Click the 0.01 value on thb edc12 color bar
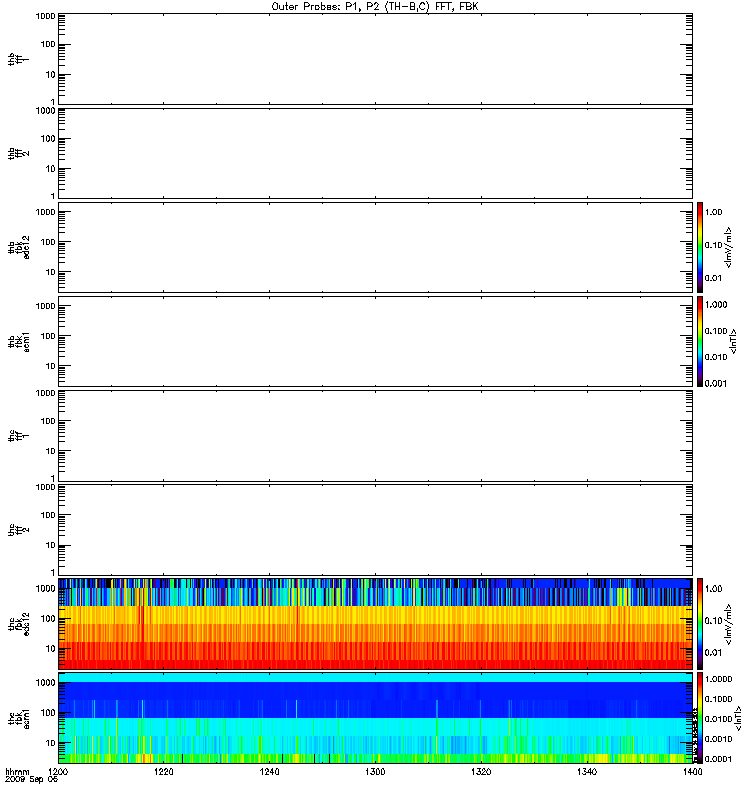 (714, 279)
